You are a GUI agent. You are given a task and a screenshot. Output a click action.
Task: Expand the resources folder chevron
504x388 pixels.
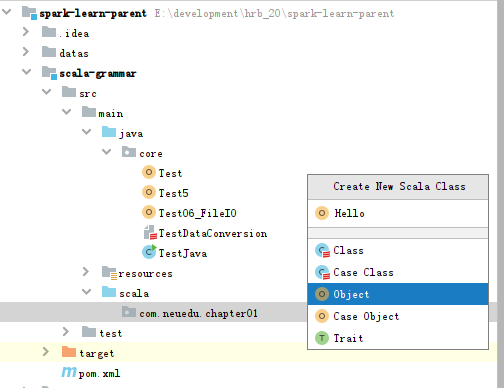(x=86, y=272)
